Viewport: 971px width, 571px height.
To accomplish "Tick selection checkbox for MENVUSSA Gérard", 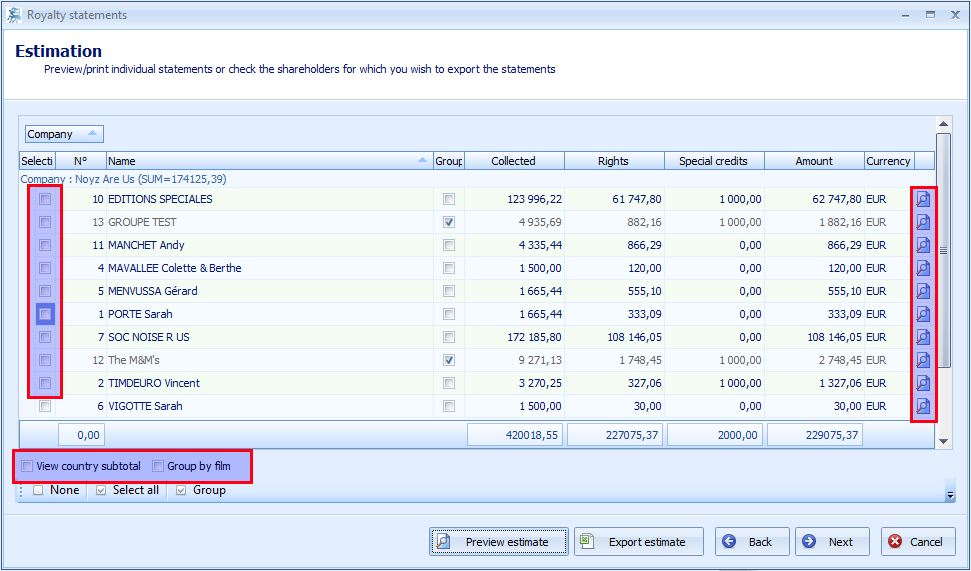I will [x=45, y=290].
